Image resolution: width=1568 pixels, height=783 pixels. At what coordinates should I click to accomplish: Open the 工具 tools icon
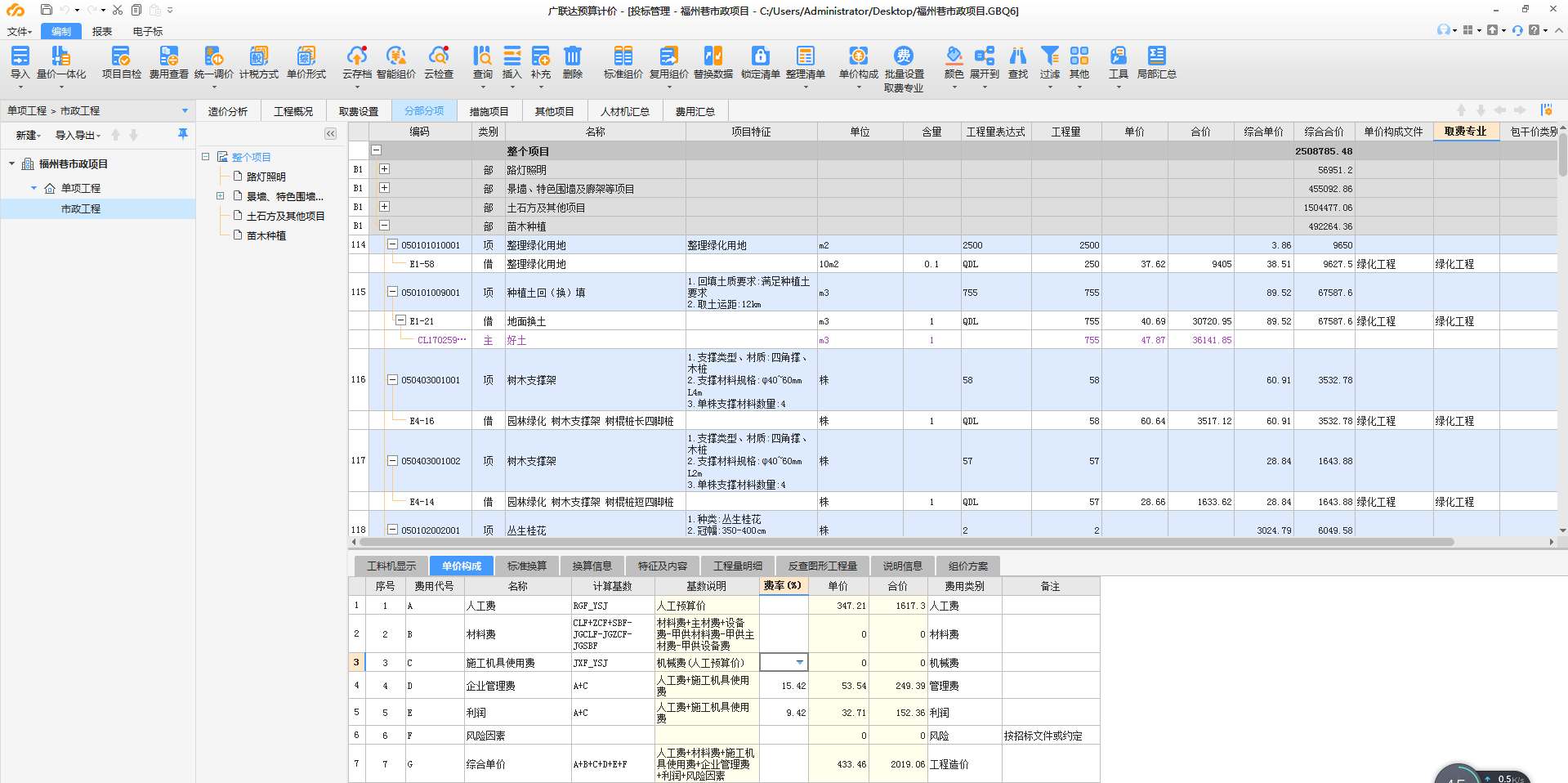pos(1119,63)
